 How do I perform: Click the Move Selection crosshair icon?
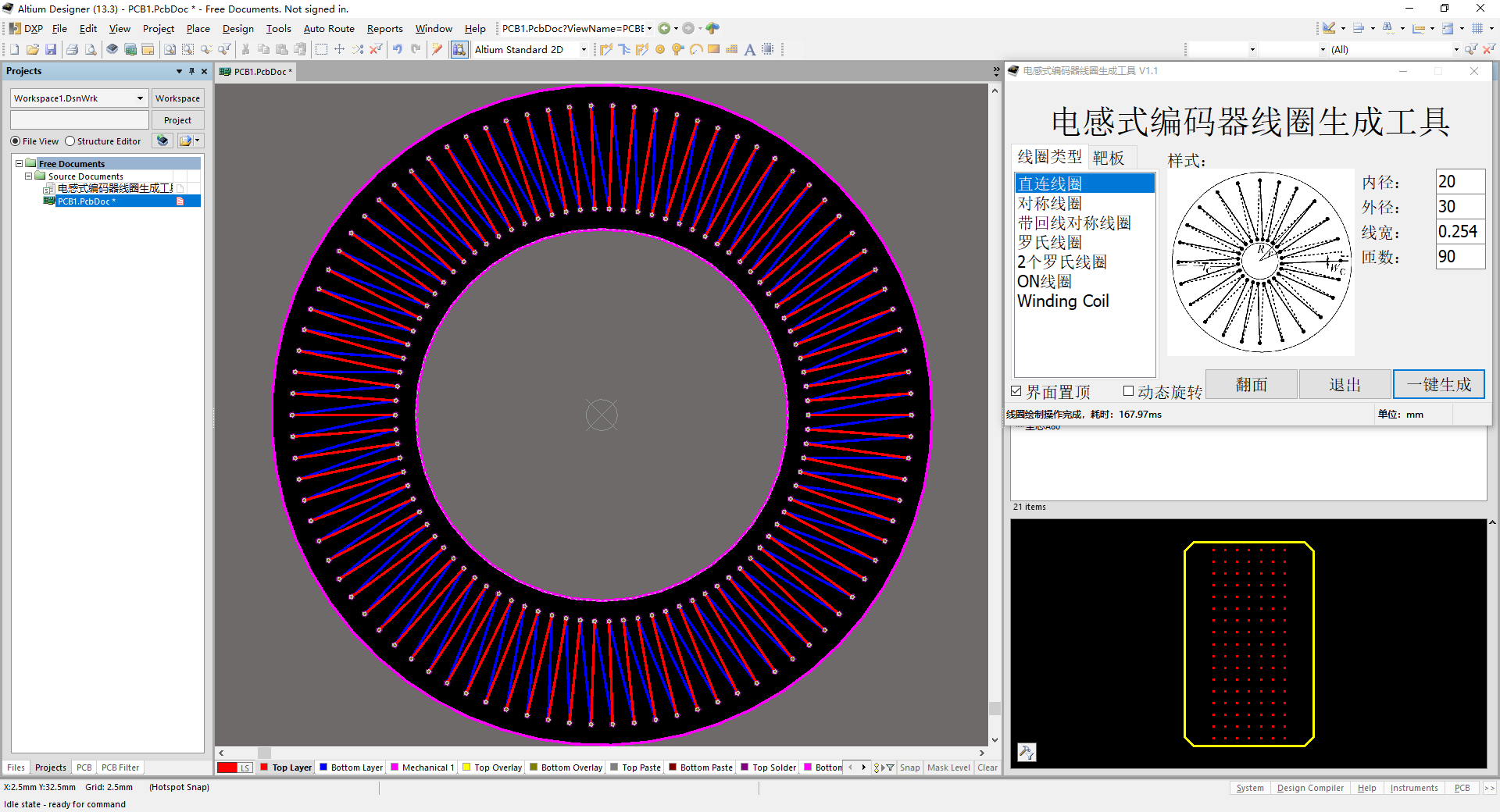[x=339, y=49]
